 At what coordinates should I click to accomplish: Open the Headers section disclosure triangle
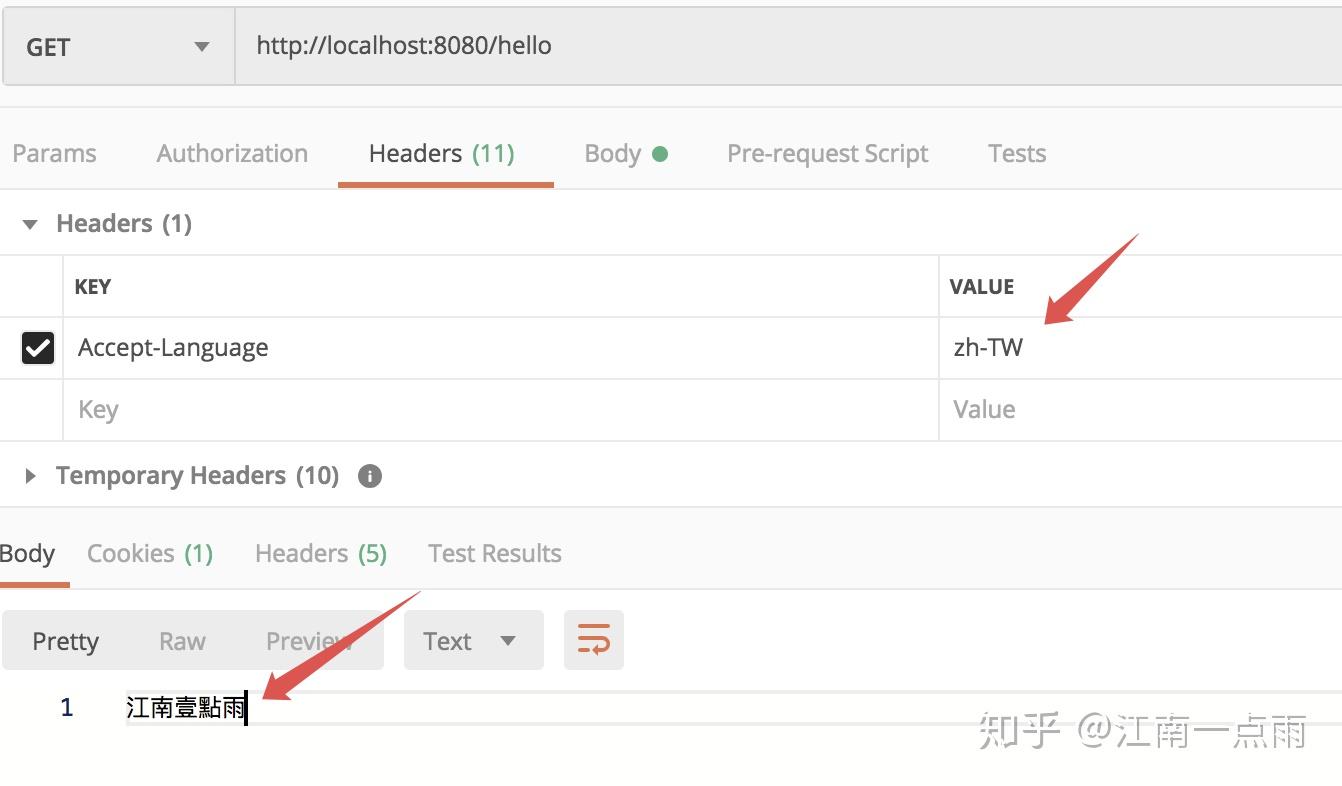(29, 223)
